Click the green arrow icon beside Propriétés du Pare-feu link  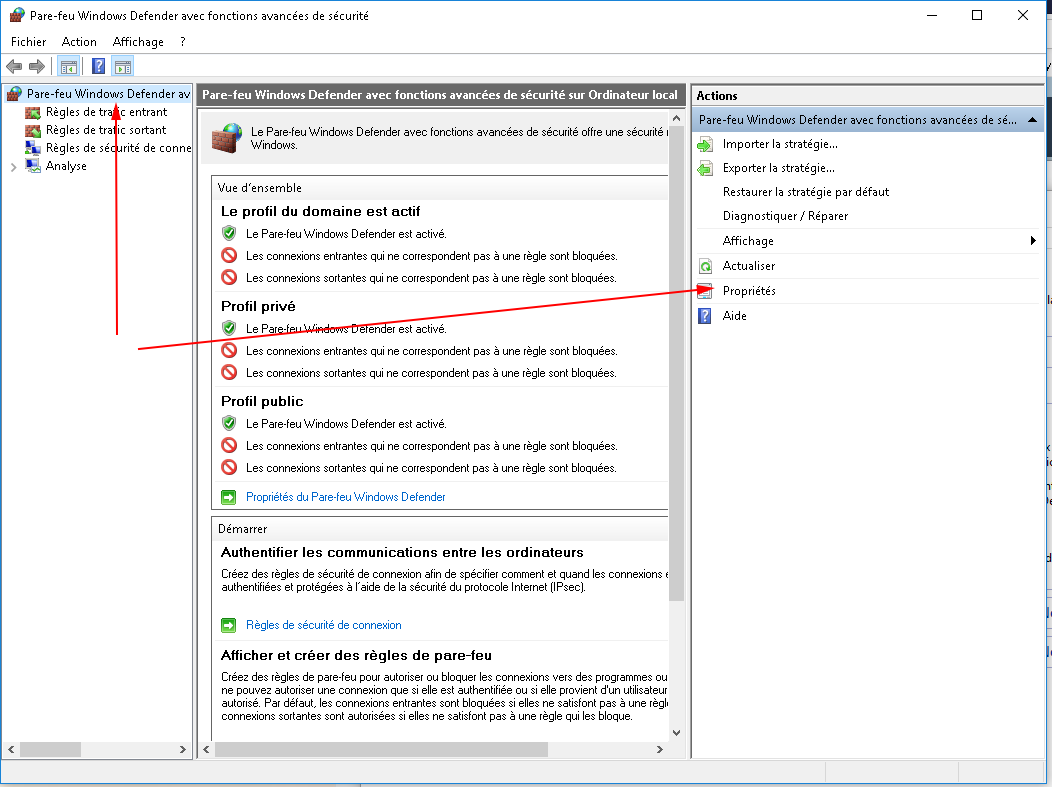click(x=229, y=497)
